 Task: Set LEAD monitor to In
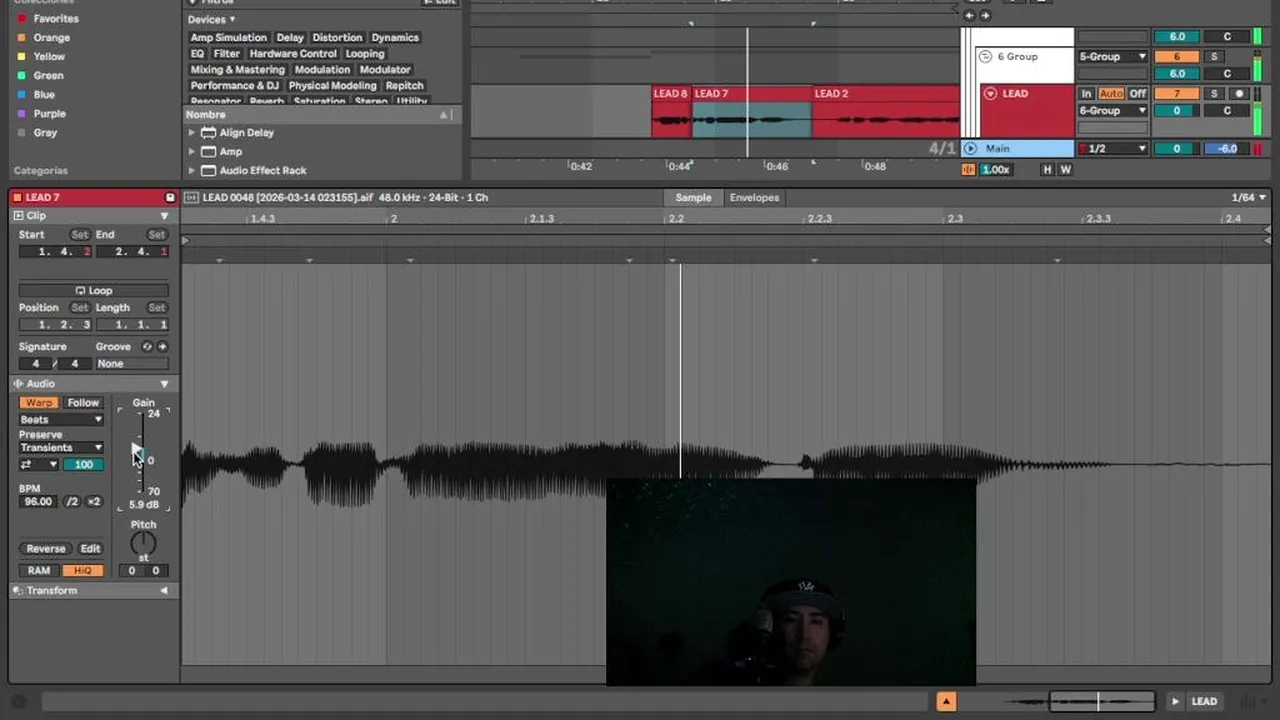(x=1086, y=93)
